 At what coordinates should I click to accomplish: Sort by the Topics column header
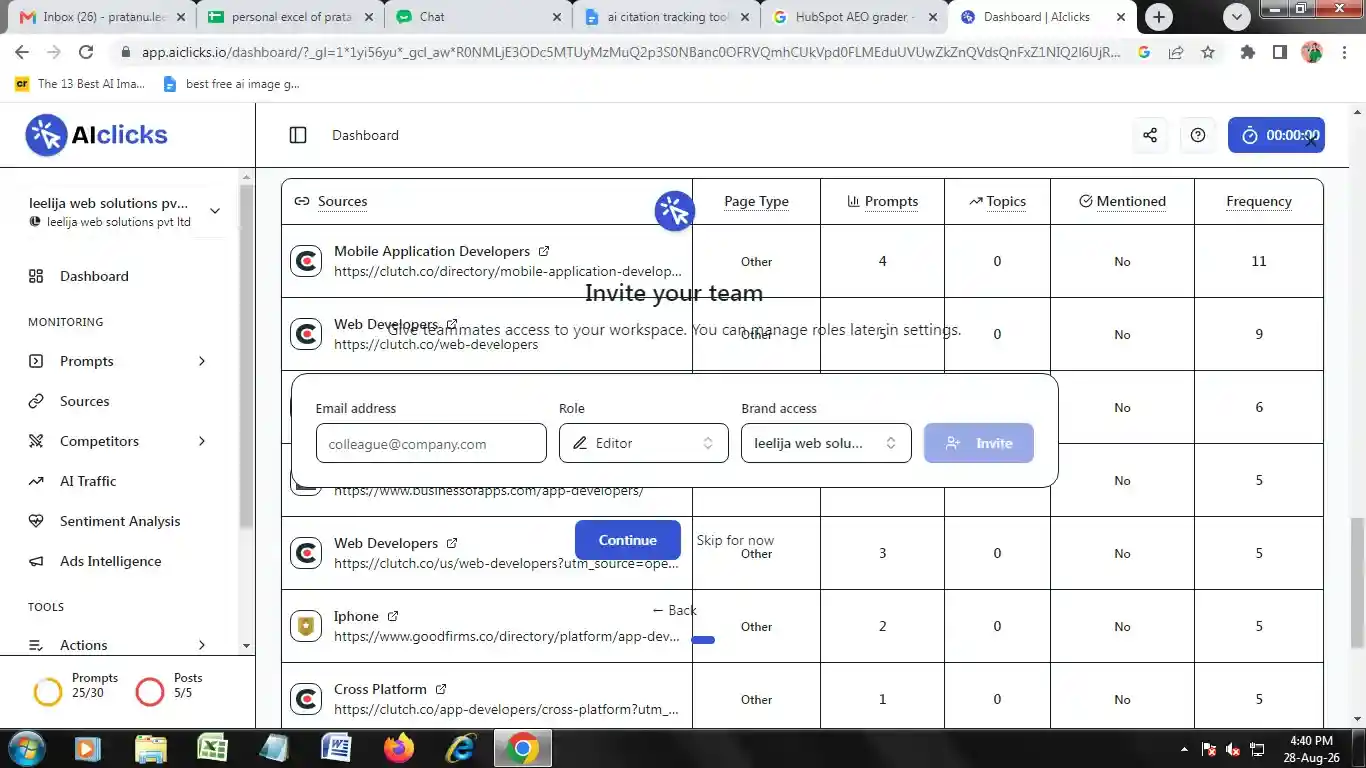pos(997,201)
